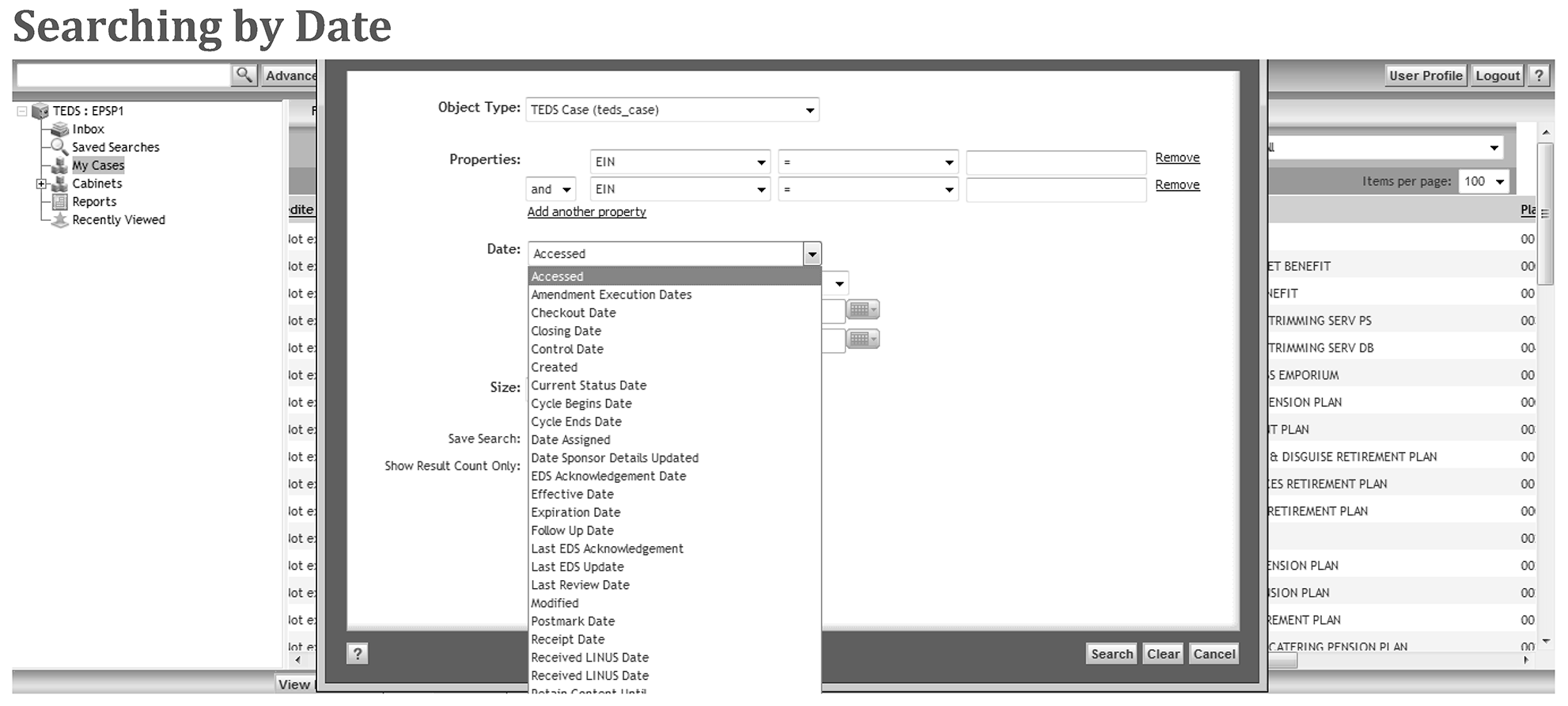1568x706 pixels.
Task: Click the Add another property link
Action: 586,212
